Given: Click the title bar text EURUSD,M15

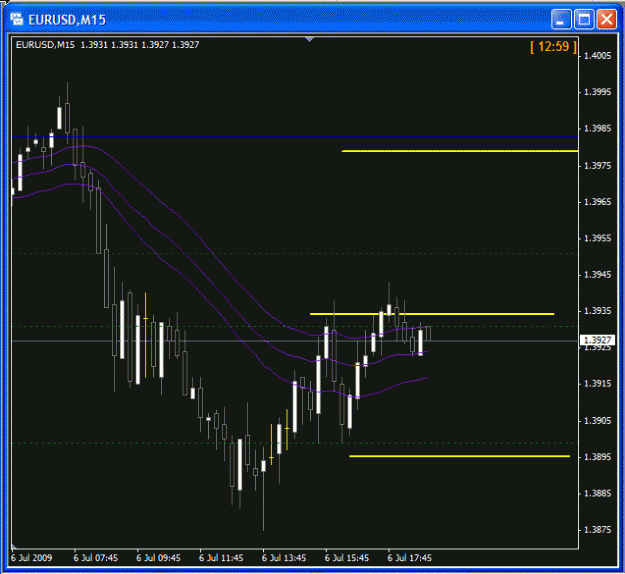Looking at the screenshot, I should coord(67,20).
